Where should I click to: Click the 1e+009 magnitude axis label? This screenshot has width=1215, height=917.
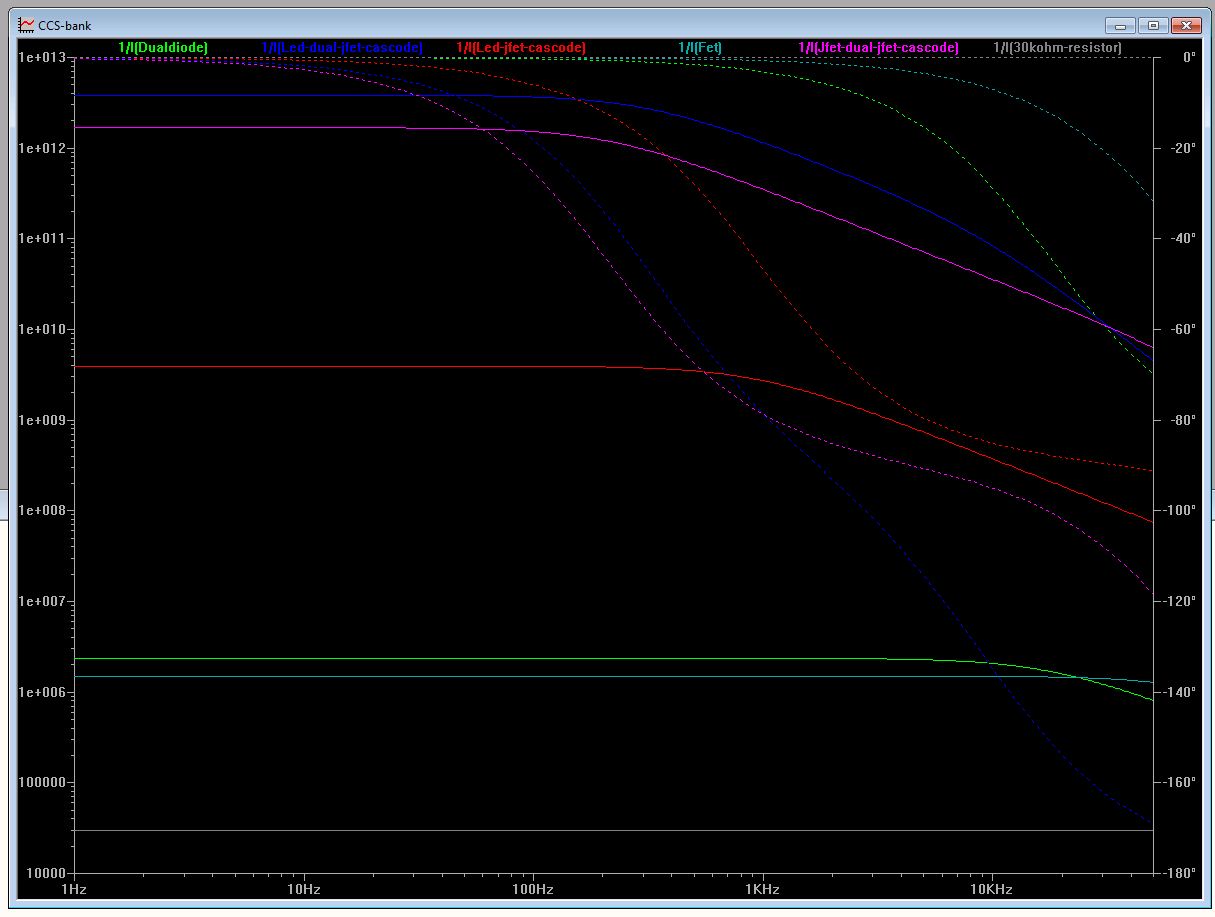[x=42, y=420]
